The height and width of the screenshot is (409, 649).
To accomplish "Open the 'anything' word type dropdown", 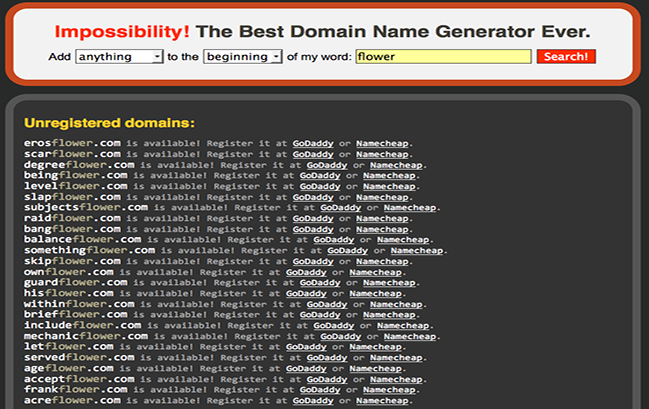I will click(119, 57).
